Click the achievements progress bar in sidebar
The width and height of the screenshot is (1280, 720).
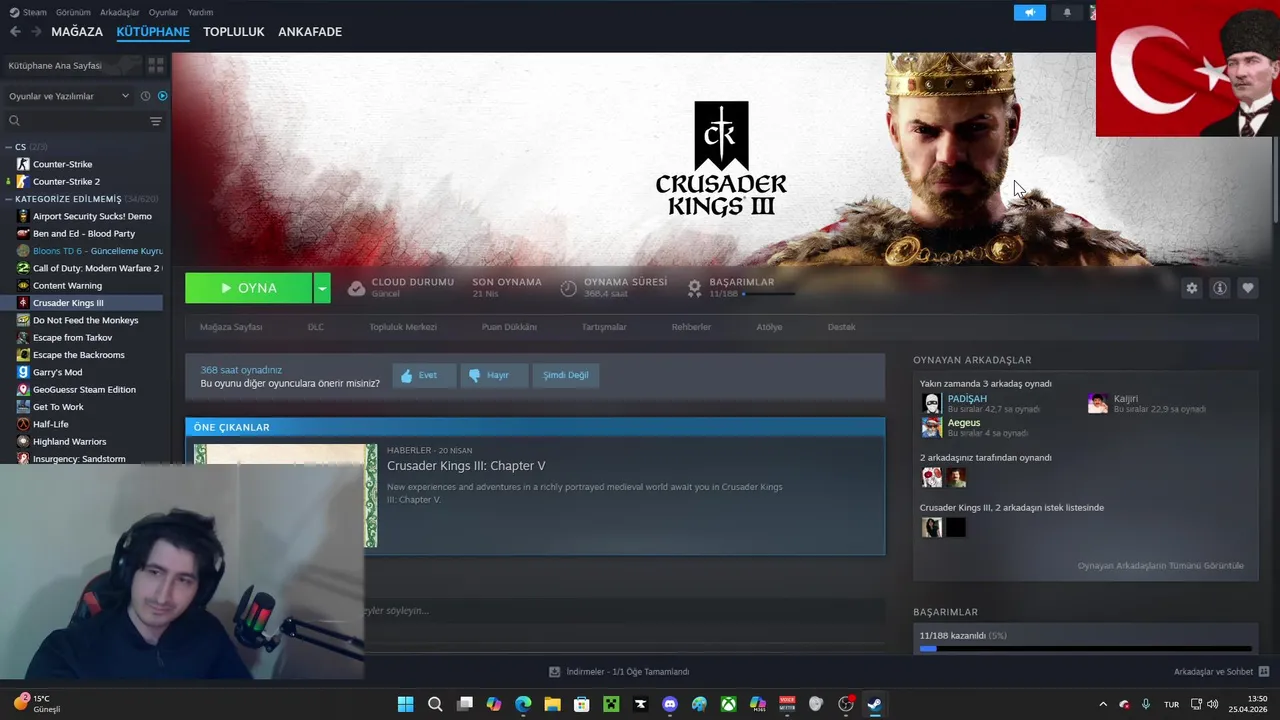tap(1085, 648)
